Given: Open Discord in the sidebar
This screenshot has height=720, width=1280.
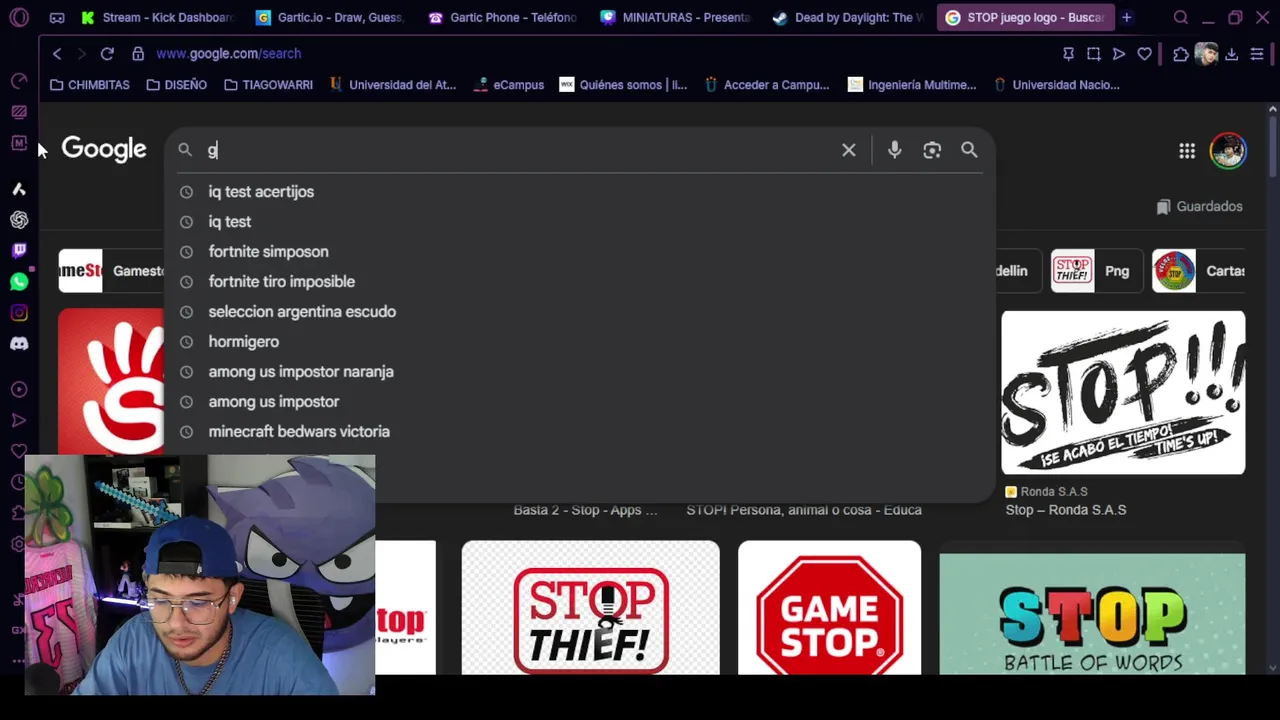Looking at the screenshot, I should click(x=19, y=344).
